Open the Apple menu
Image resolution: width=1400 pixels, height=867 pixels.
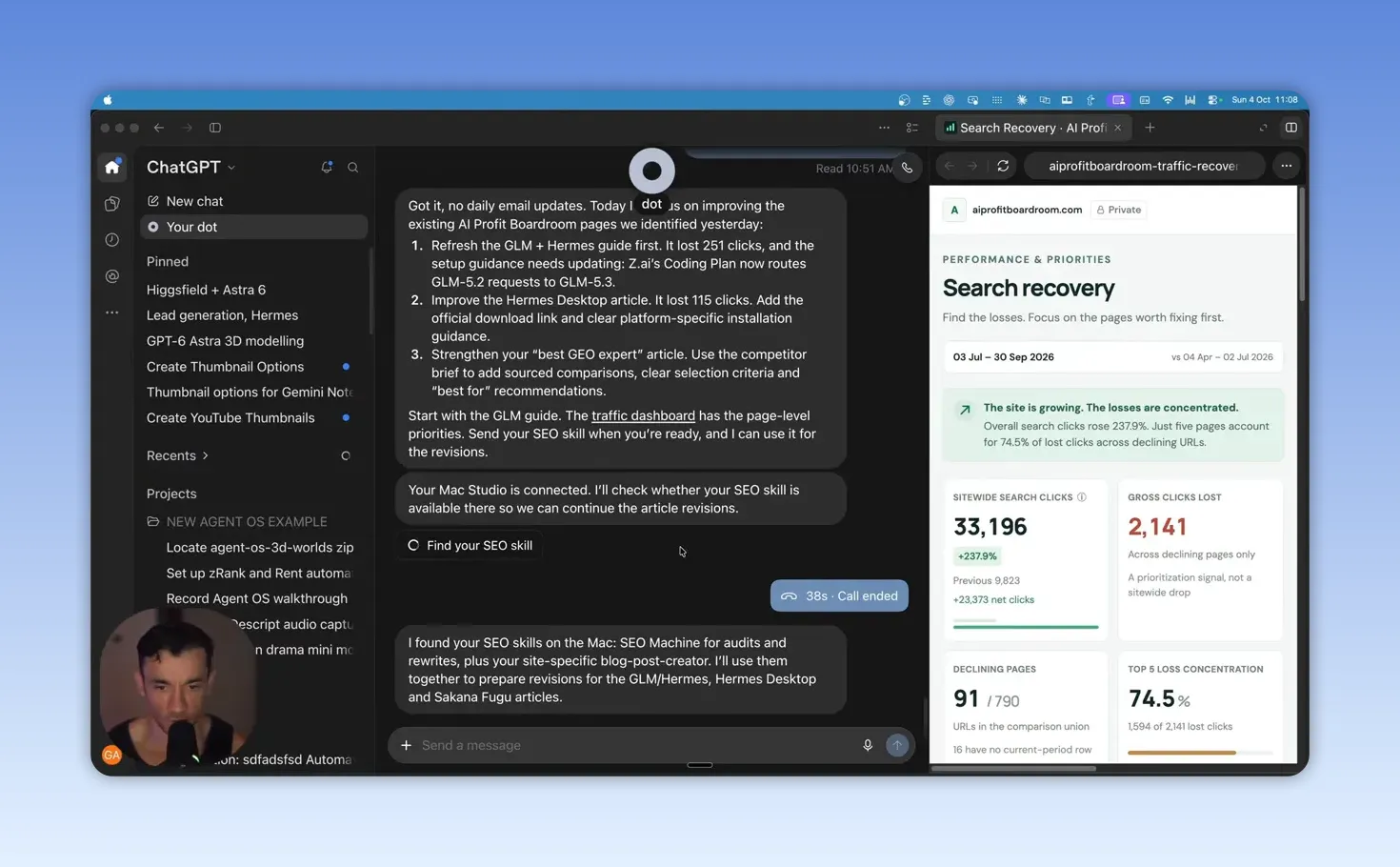[x=108, y=100]
